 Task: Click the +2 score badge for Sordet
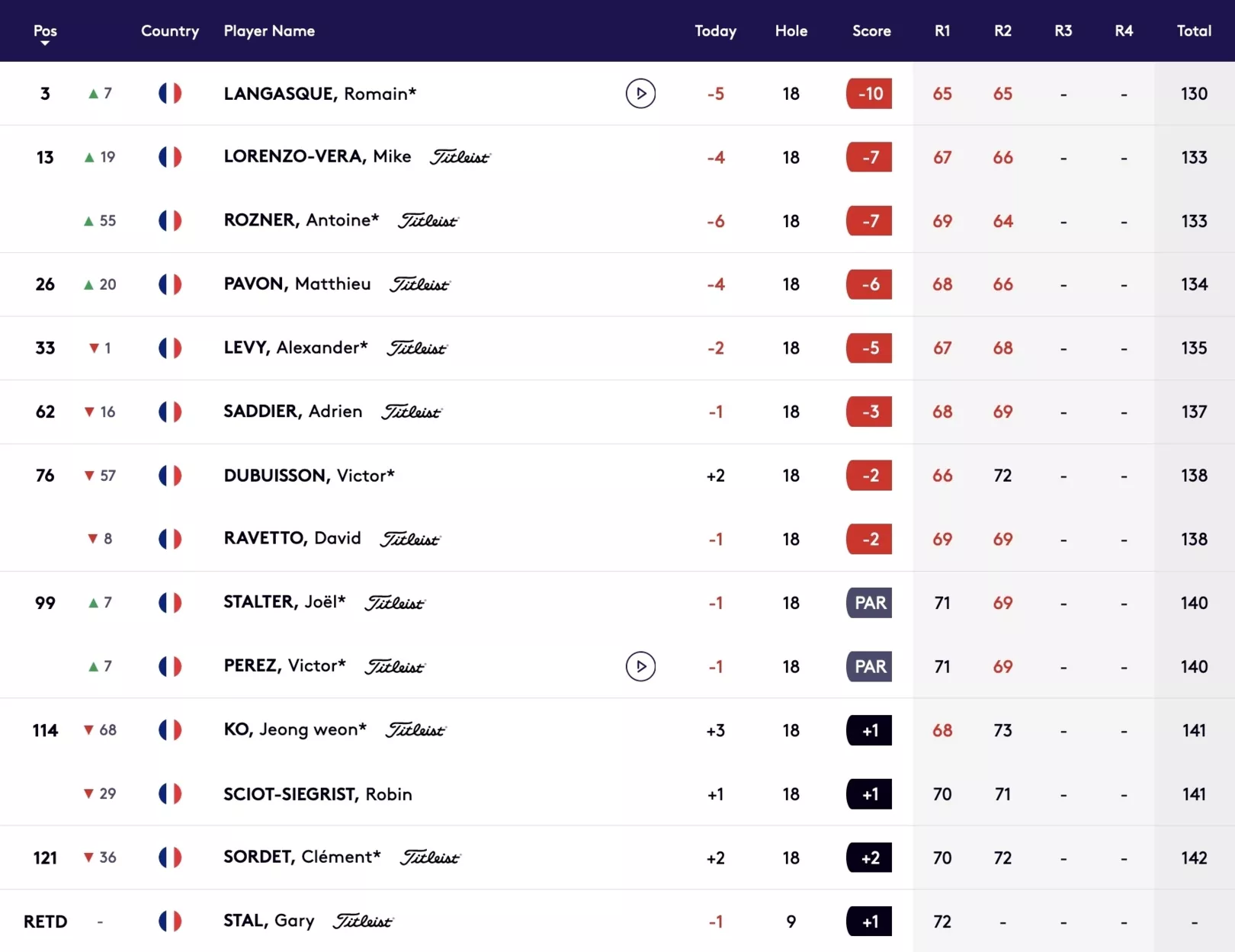click(869, 857)
